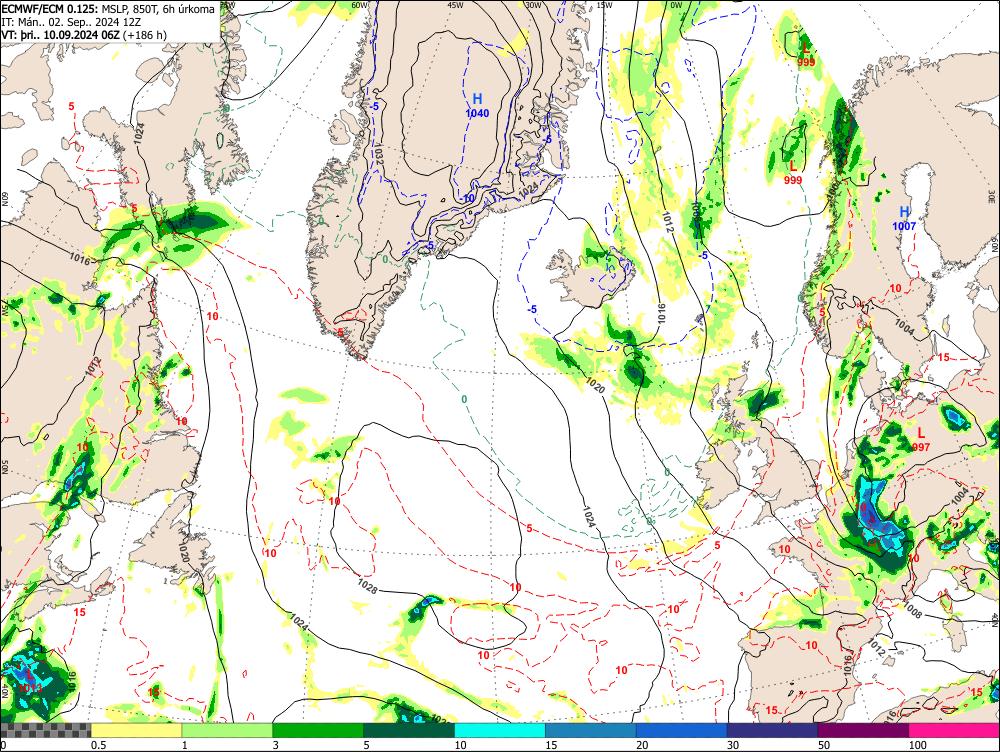The width and height of the screenshot is (1000, 752).
Task: Click the steel blue 15–20 legend swatch
Action: [x=591, y=730]
